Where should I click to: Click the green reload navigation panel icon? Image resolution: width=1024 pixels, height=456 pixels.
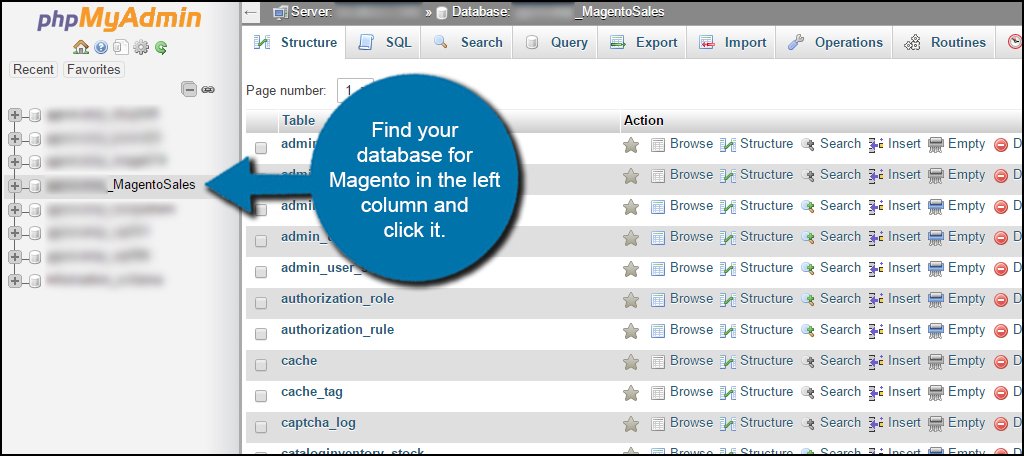pos(161,47)
